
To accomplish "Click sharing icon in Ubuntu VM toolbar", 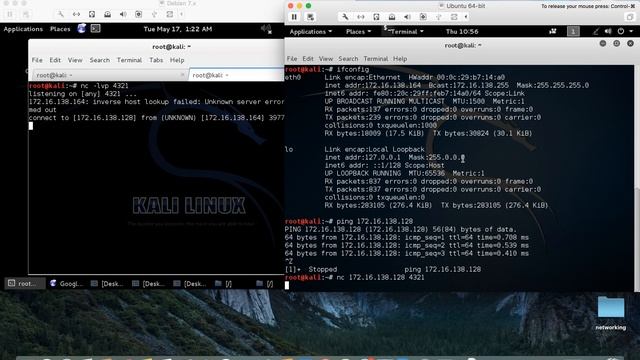I will coord(454,17).
